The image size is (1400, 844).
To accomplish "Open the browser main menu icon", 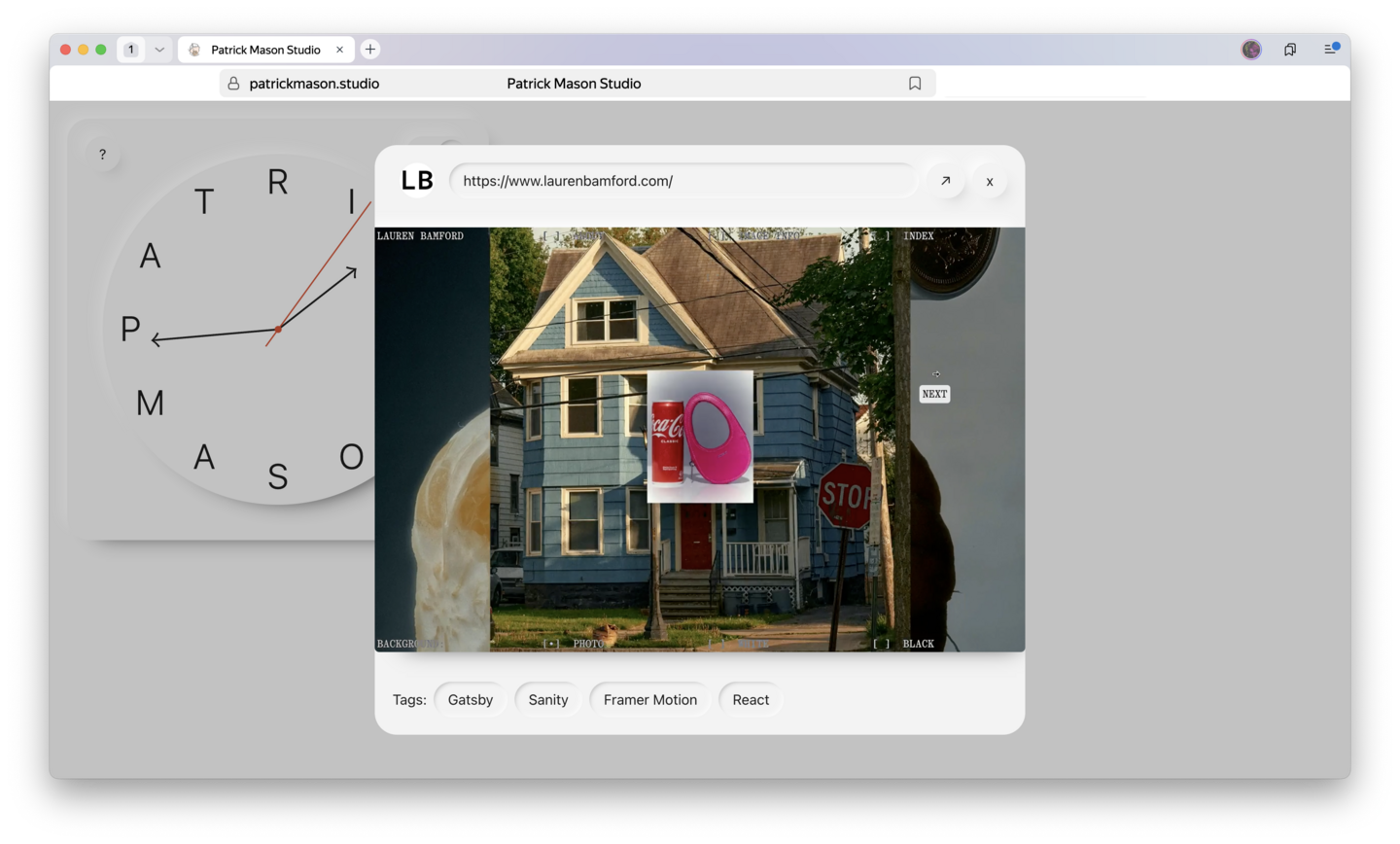I will [x=1331, y=49].
